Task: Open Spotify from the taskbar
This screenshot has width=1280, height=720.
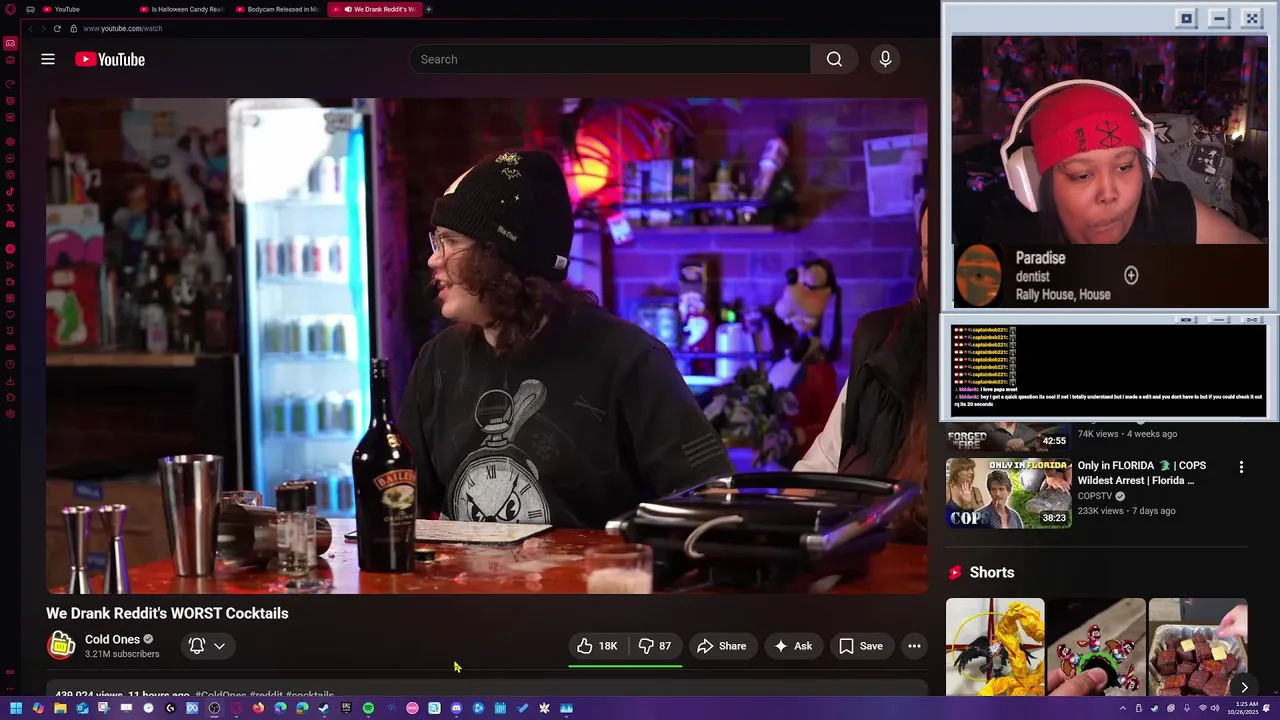Action: (368, 708)
